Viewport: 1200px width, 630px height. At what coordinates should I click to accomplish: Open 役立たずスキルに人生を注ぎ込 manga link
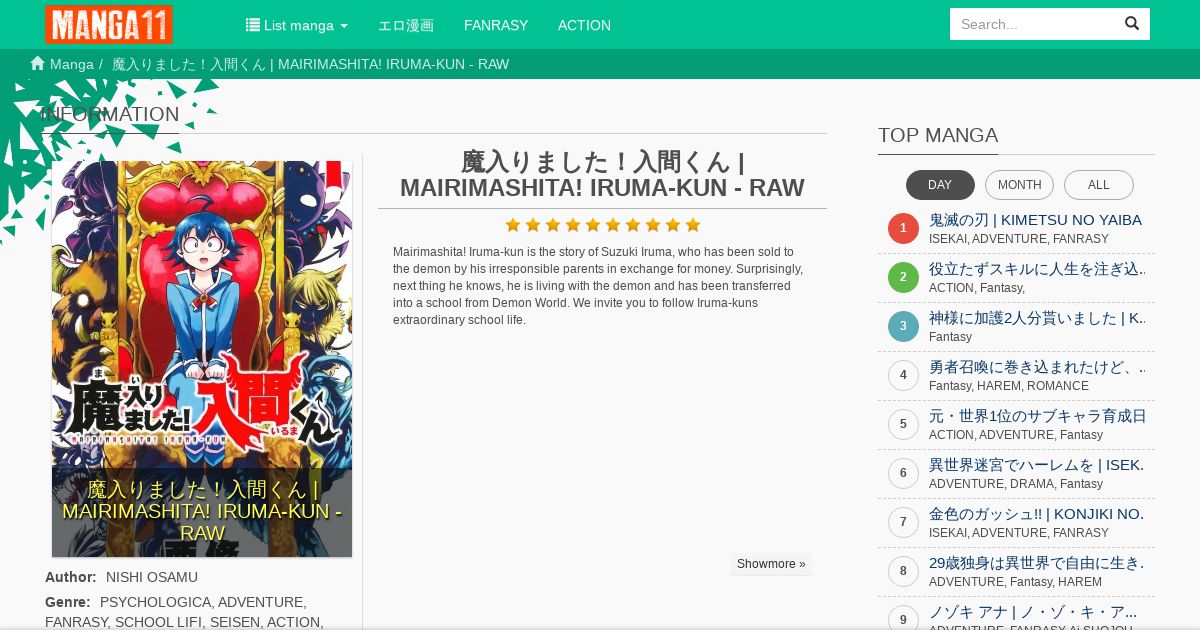tap(1038, 269)
